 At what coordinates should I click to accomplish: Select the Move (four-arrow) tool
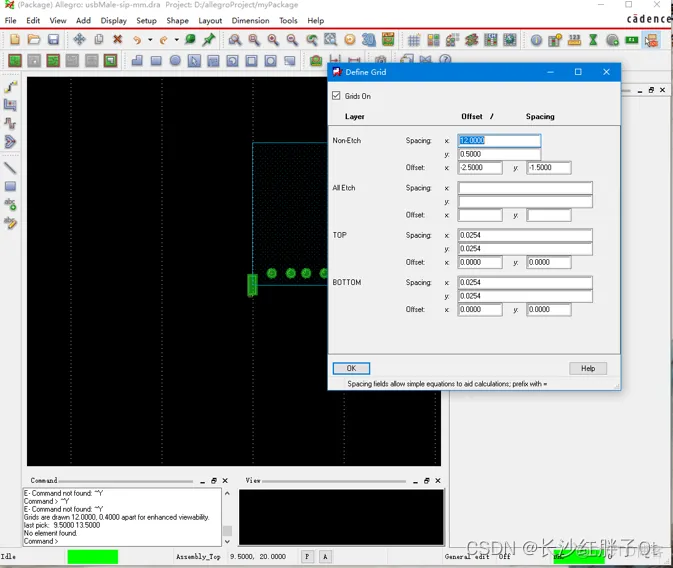pyautogui.click(x=79, y=39)
